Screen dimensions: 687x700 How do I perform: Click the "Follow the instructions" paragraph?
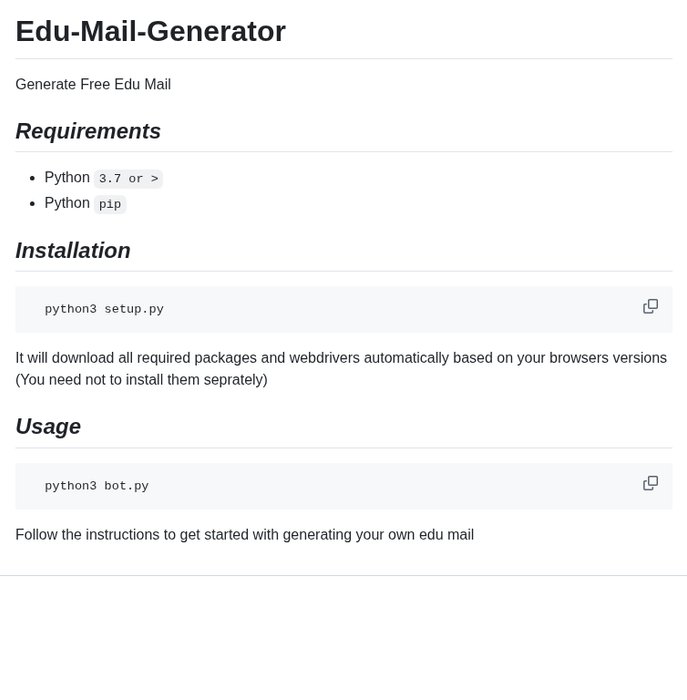(x=244, y=535)
